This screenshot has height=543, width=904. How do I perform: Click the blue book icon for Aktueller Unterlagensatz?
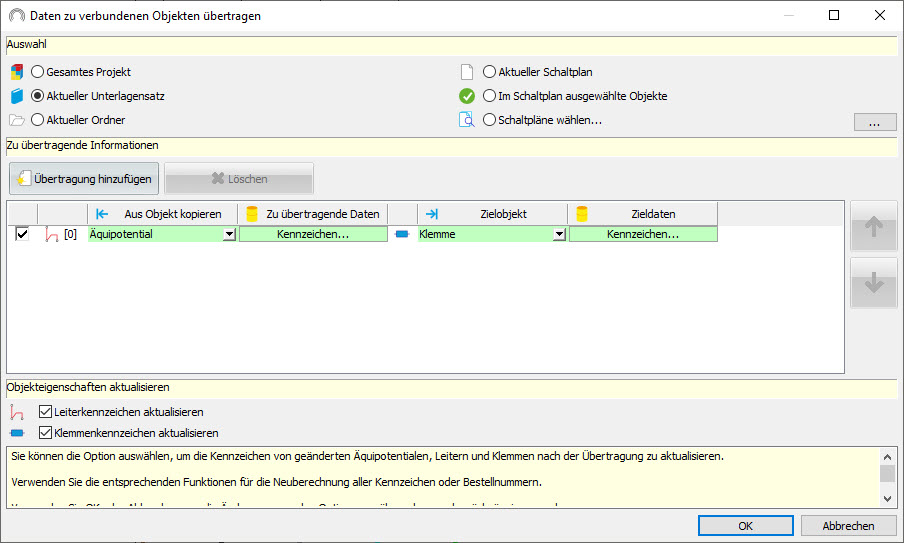coord(16,96)
